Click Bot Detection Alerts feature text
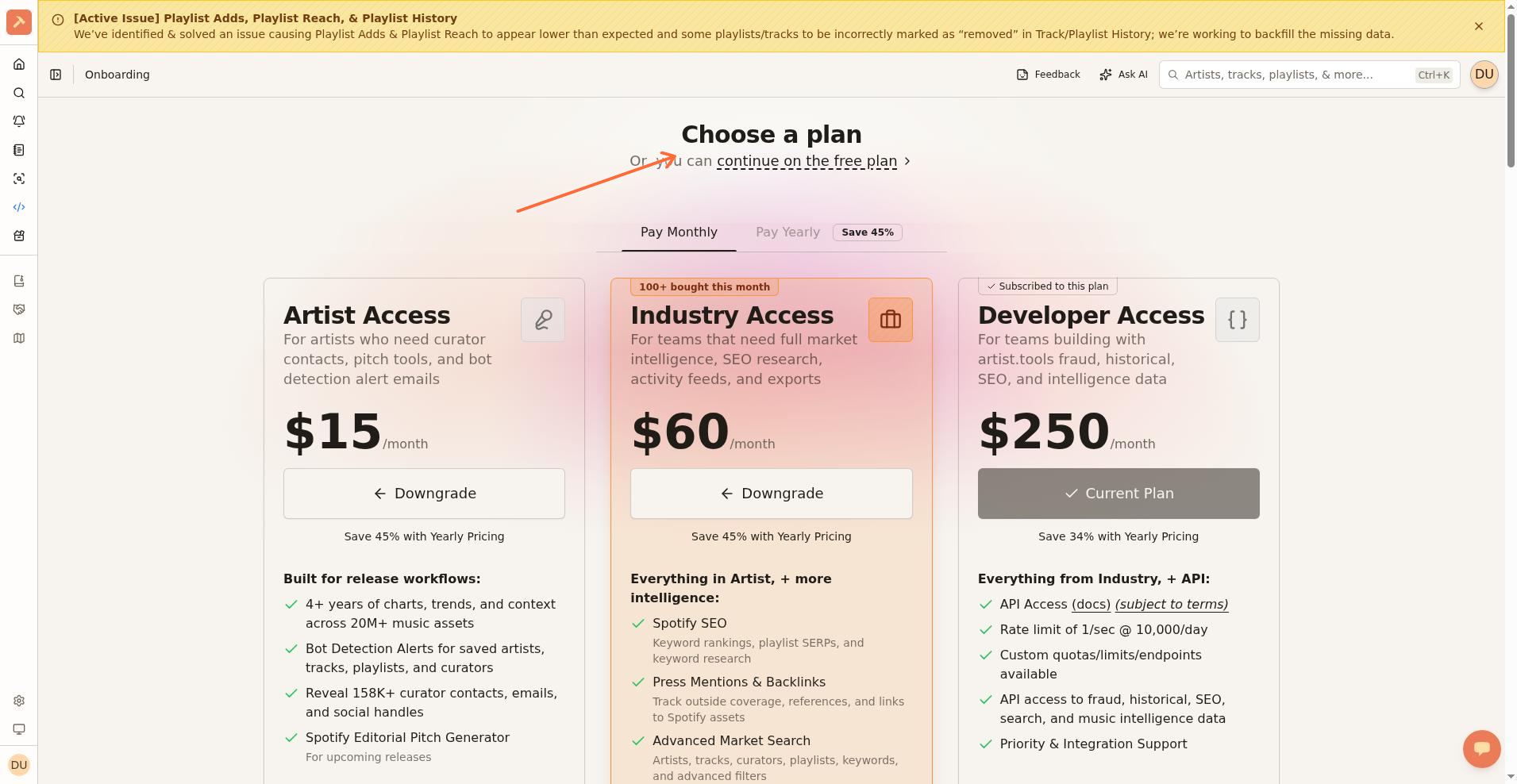 pyautogui.click(x=425, y=659)
